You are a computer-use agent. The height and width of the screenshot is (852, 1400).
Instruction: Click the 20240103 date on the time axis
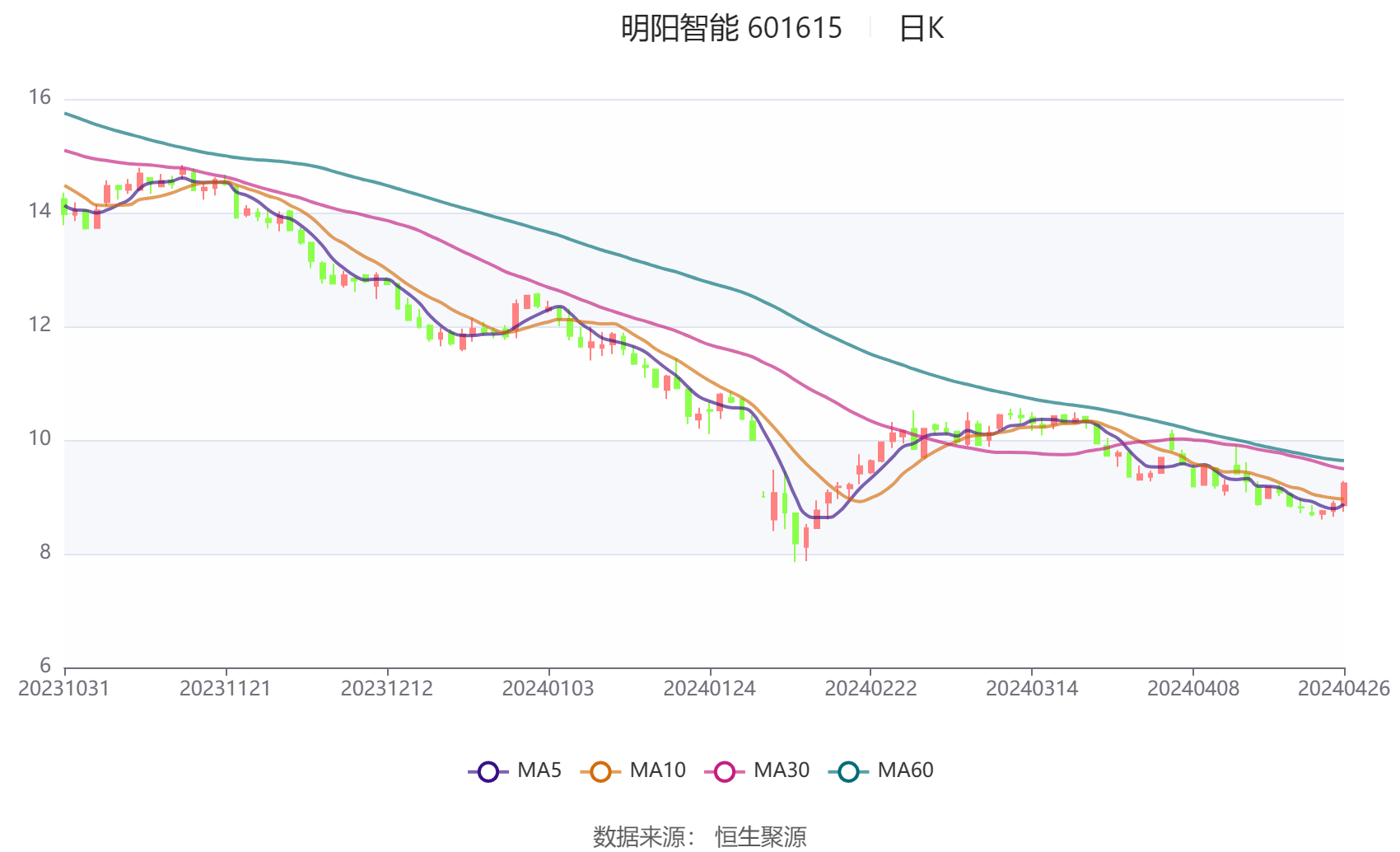tap(548, 689)
